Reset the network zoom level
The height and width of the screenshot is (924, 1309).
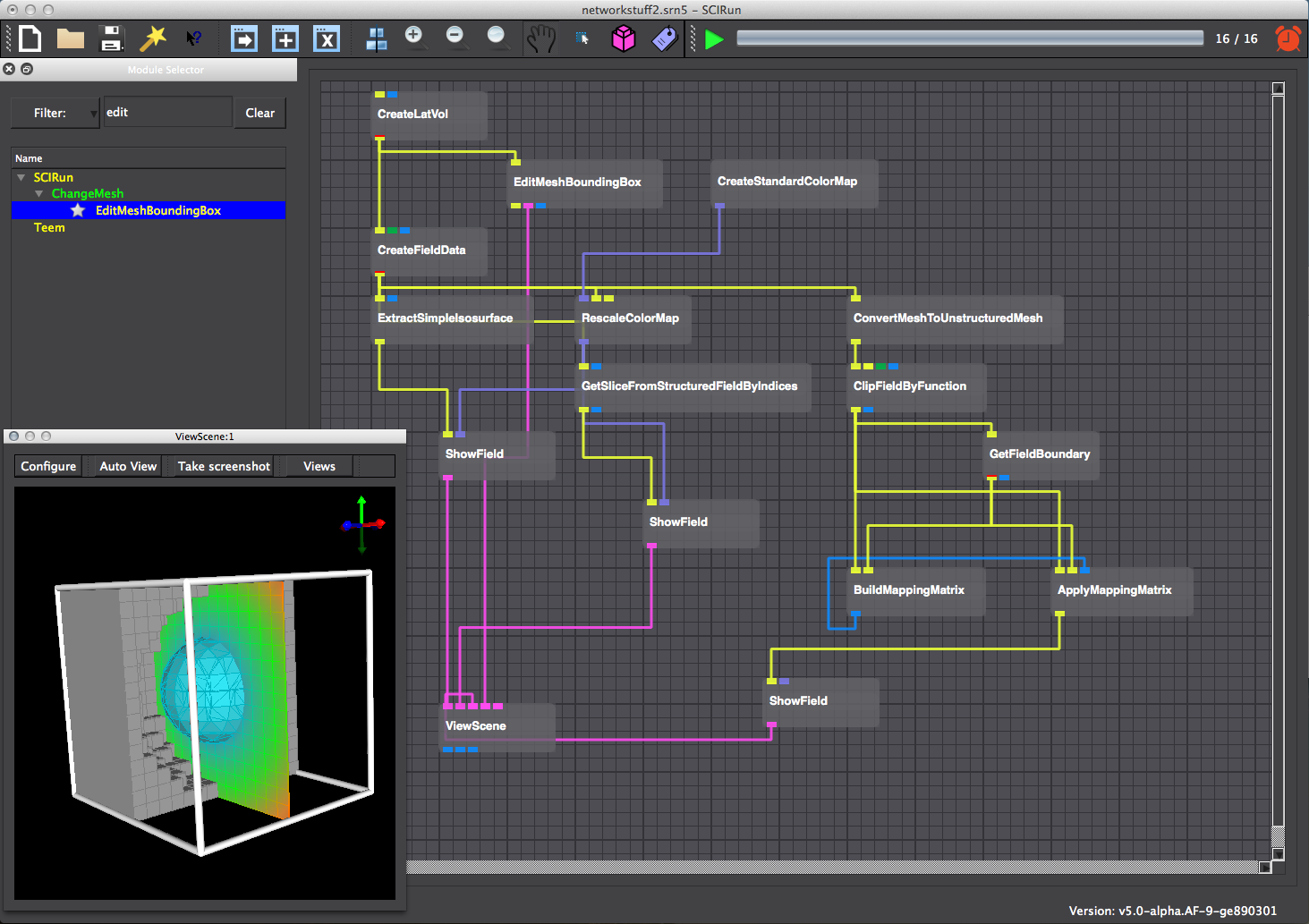coord(497,37)
